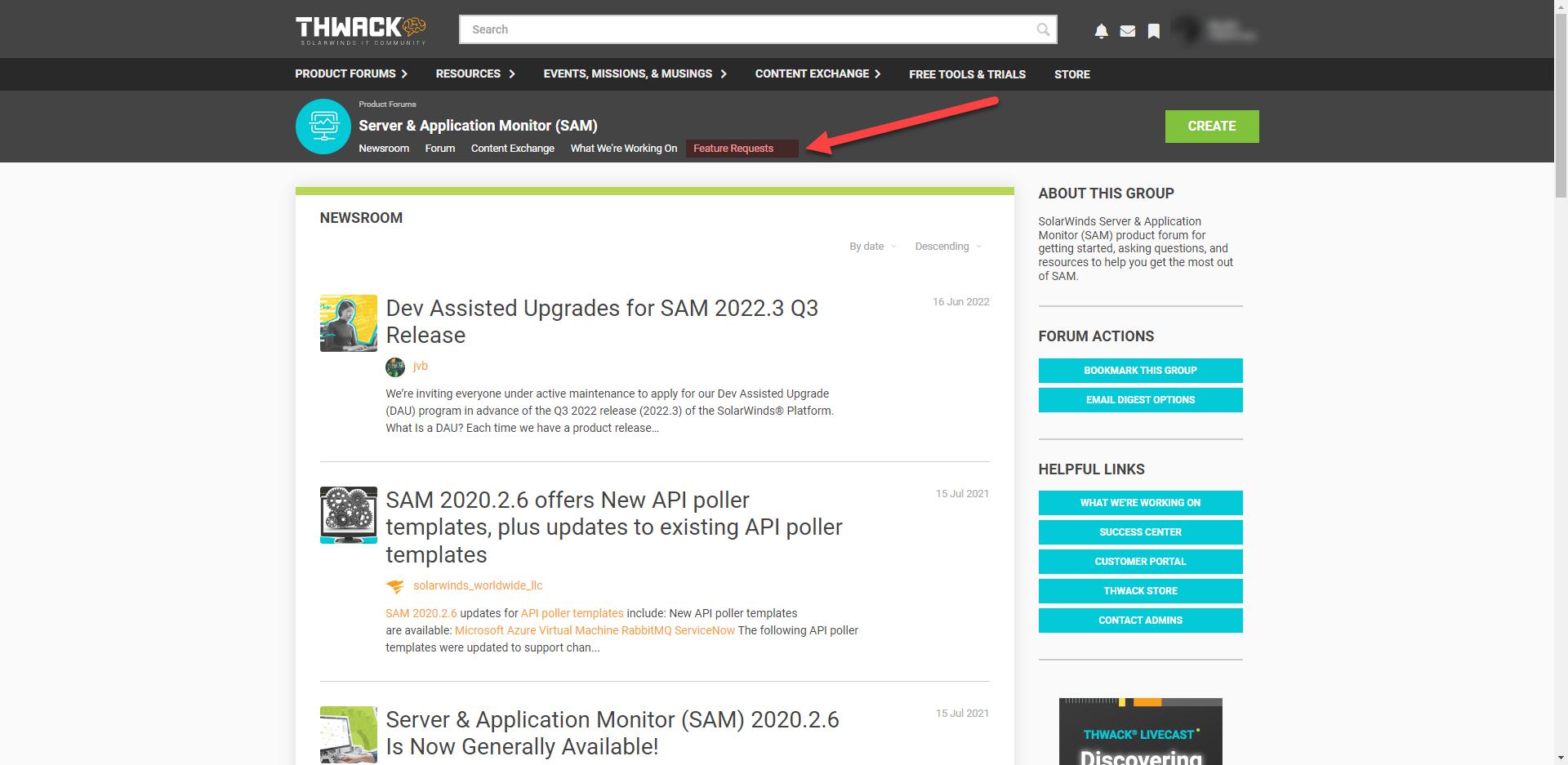Expand the Content Exchange menu
Screen dimensions: 1568x765
tap(817, 73)
